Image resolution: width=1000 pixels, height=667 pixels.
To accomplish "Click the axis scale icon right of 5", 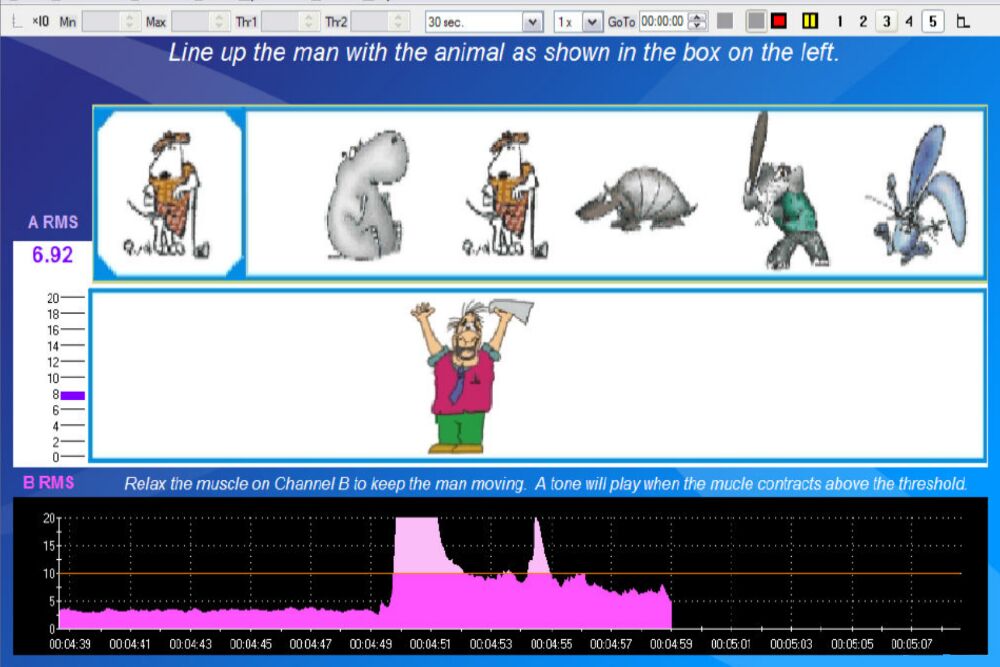I will [963, 21].
